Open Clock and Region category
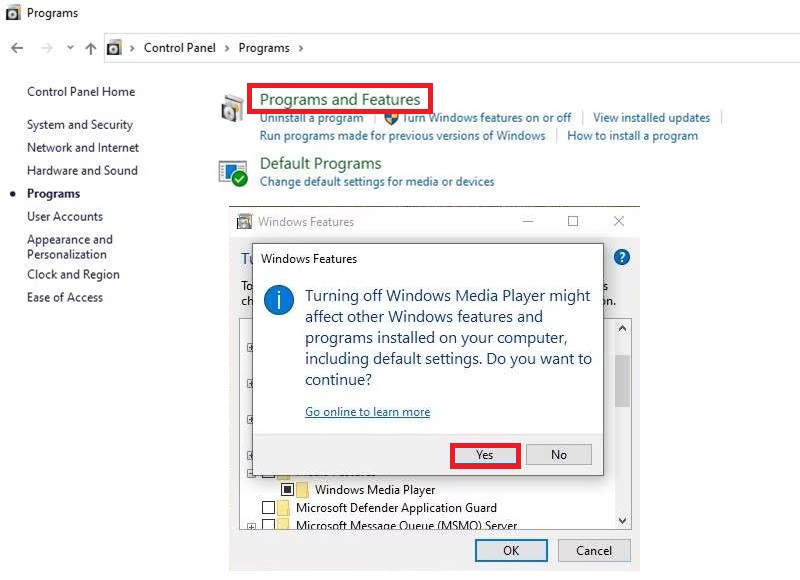 click(x=73, y=274)
